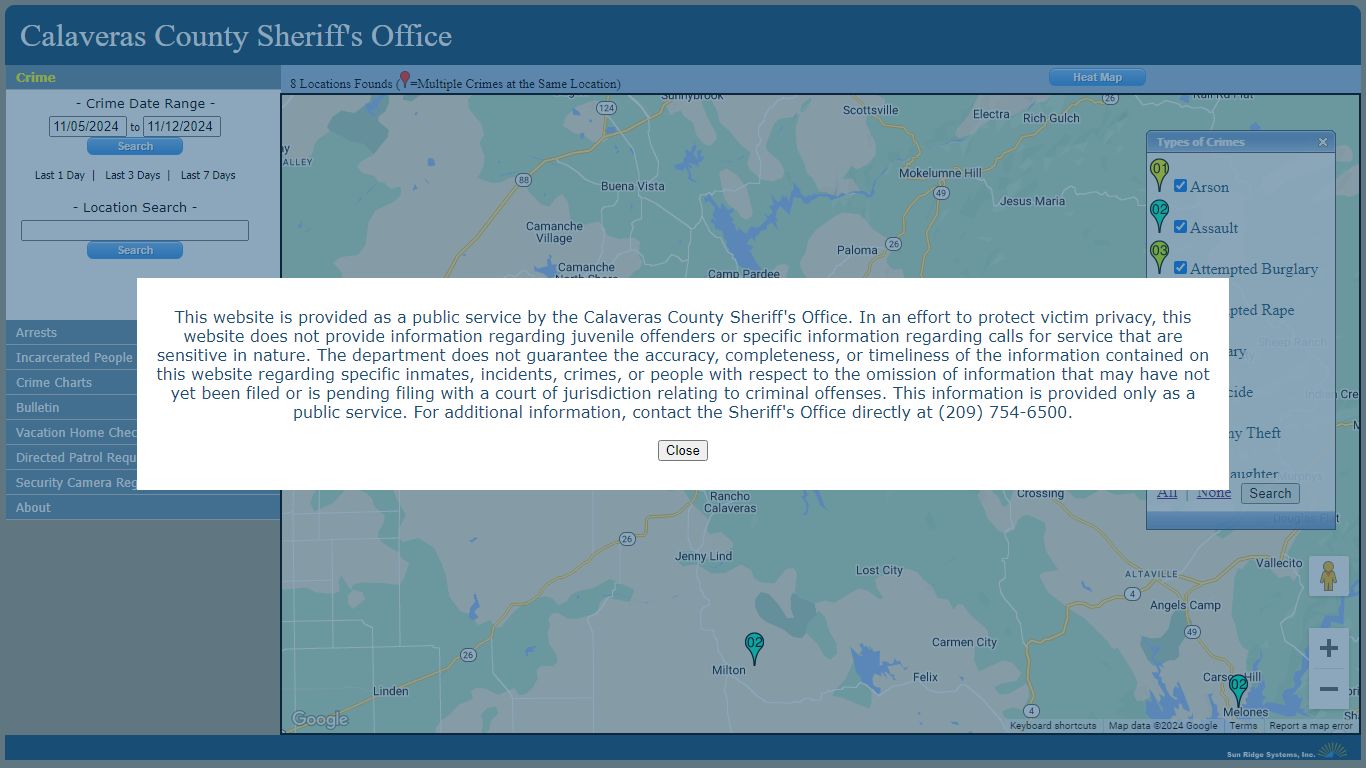Screen dimensions: 1366x768
Task: Click the Carmen City map label
Action: [964, 642]
